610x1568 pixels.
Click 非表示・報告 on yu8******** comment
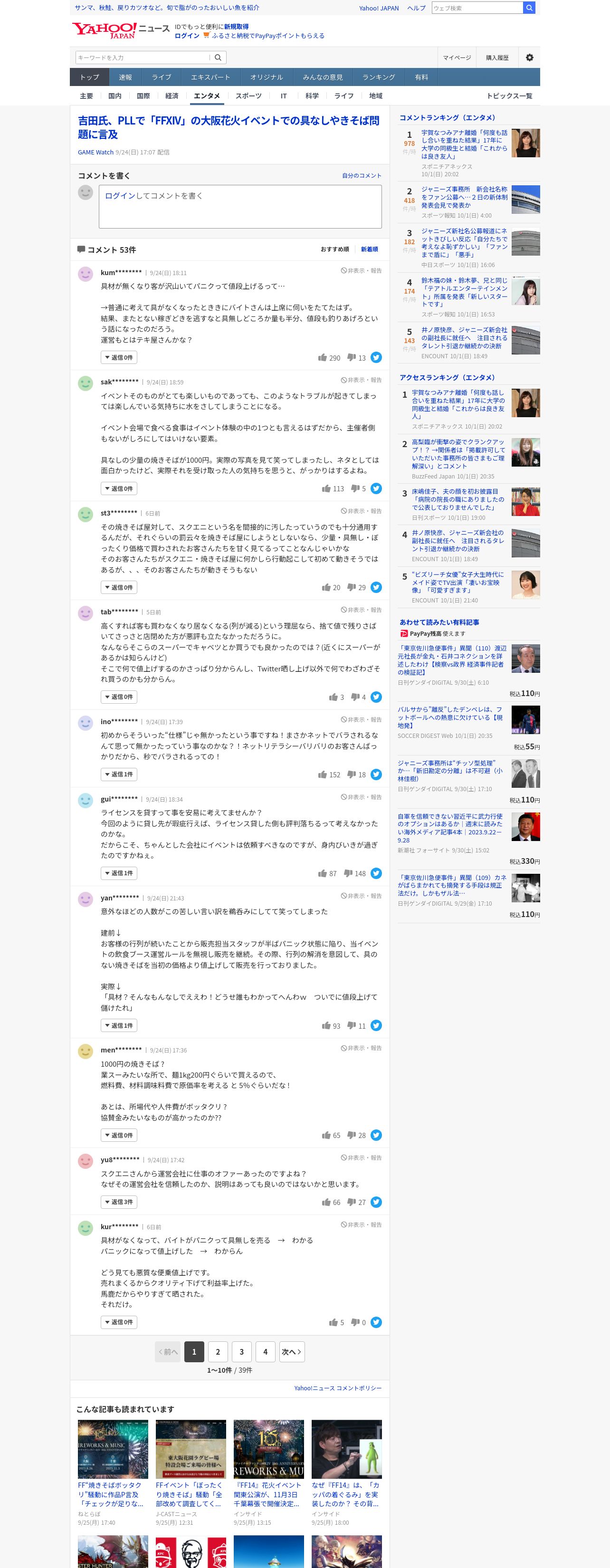[361, 1158]
